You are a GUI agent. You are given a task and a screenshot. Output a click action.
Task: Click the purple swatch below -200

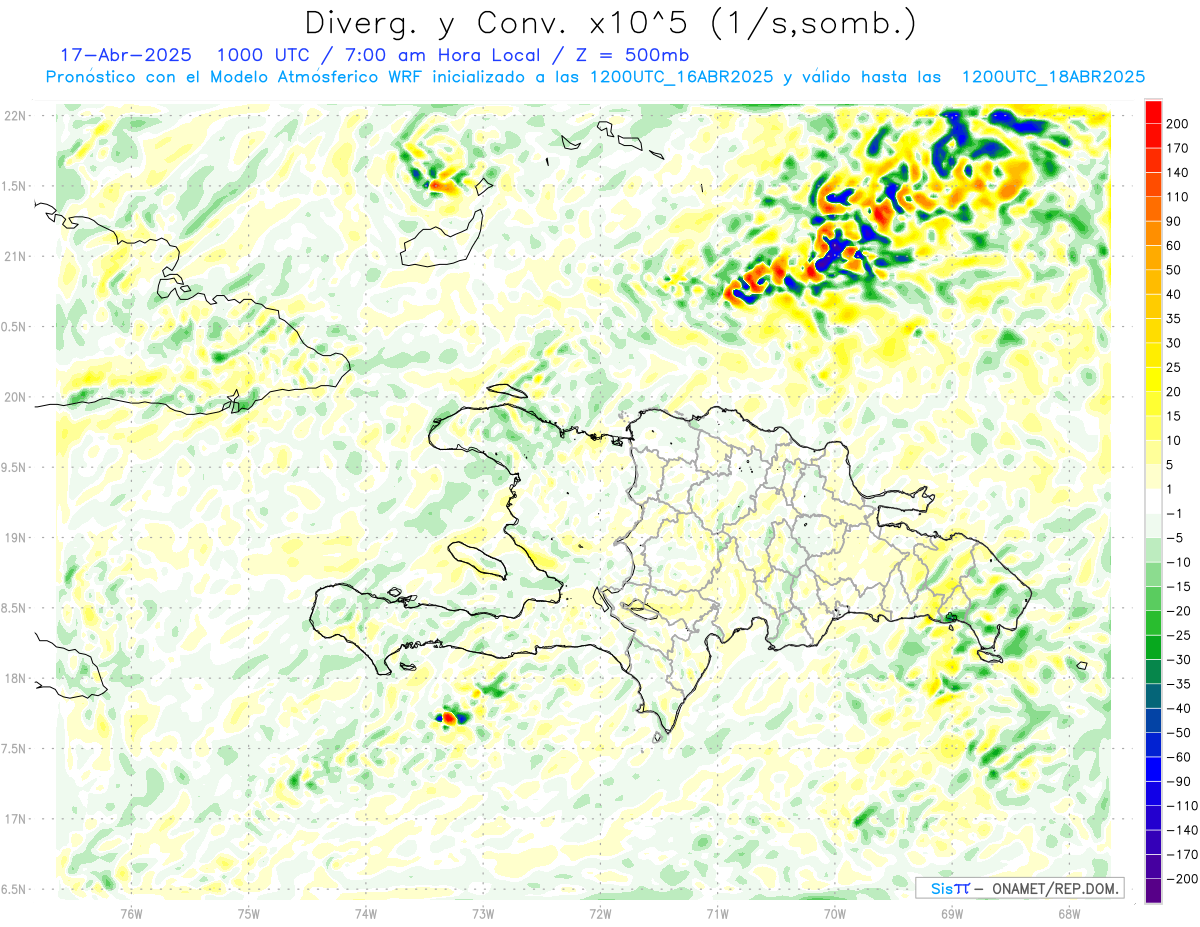tap(1153, 891)
